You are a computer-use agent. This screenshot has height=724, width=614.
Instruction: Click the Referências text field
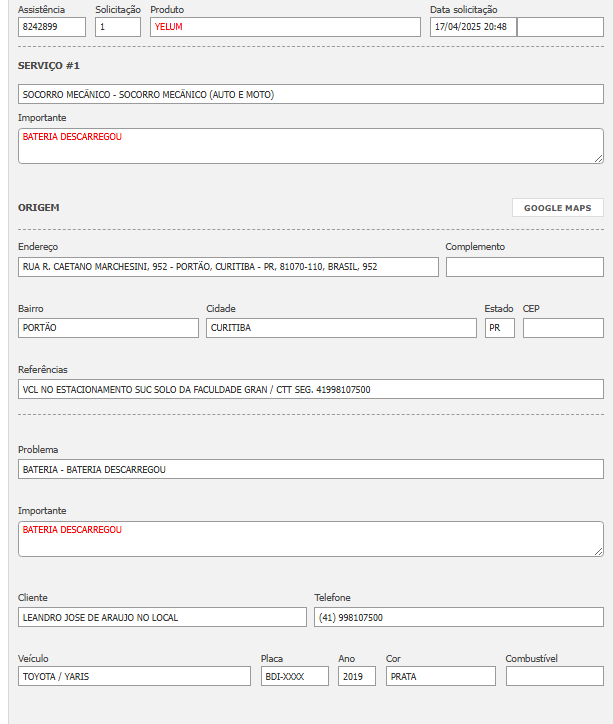(310, 389)
